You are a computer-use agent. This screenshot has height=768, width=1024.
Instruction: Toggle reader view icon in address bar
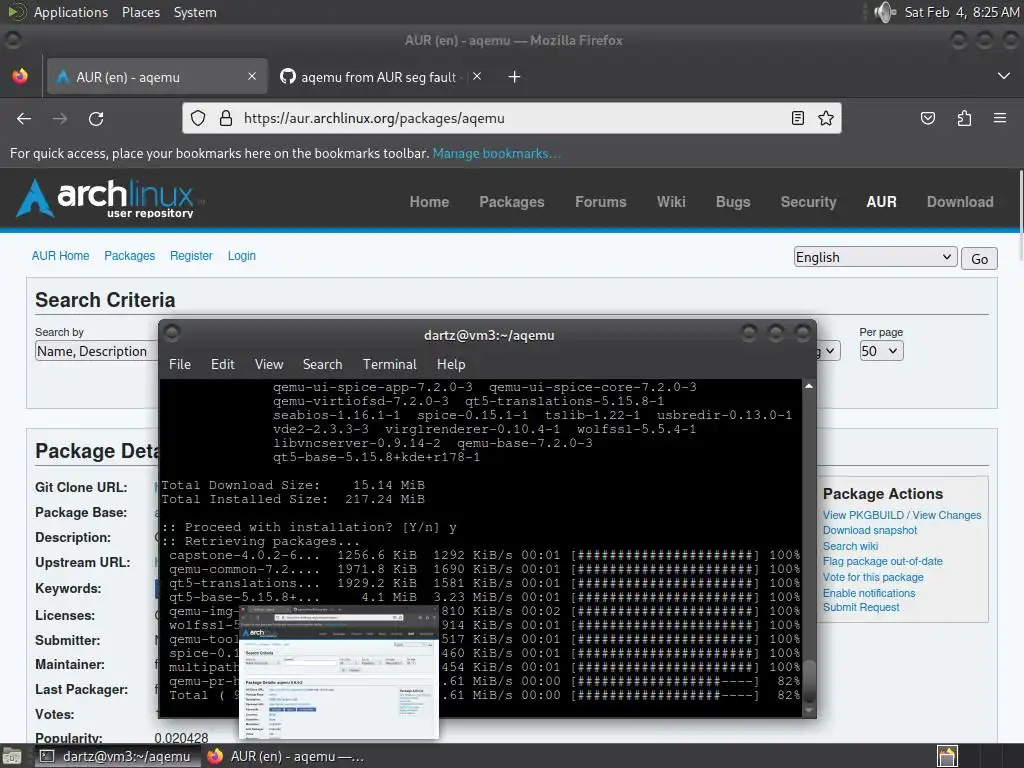pos(797,118)
